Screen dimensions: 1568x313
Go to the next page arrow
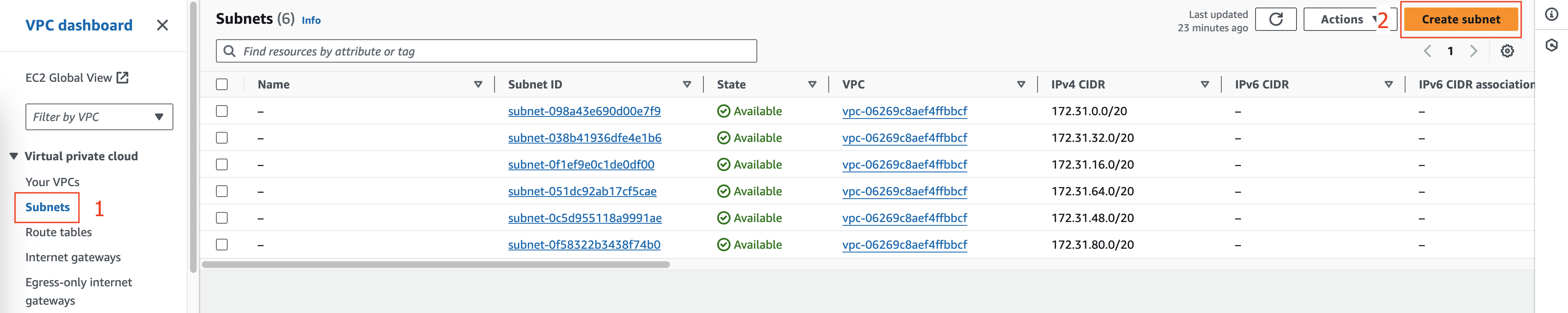[1473, 51]
